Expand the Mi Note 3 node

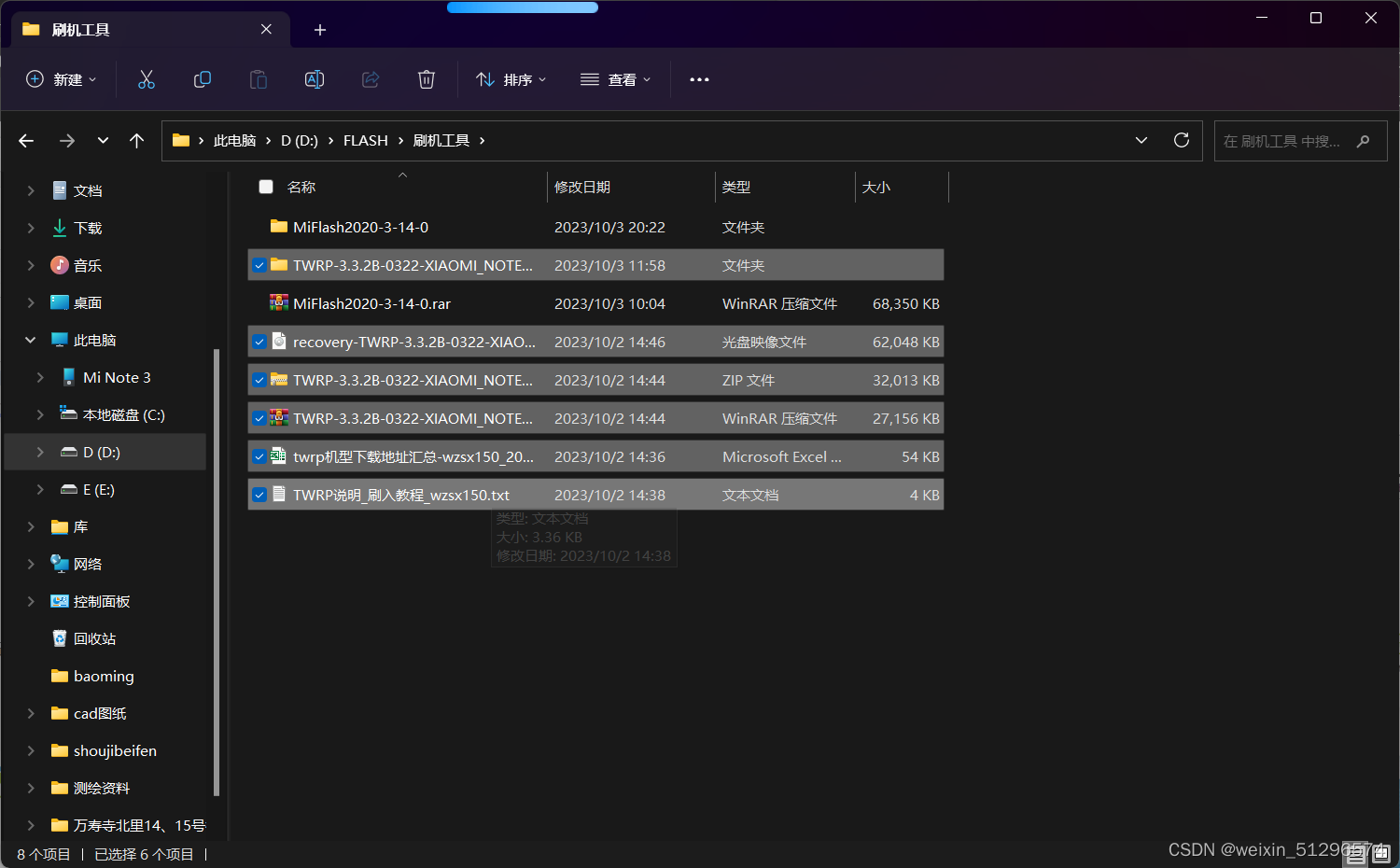[x=40, y=377]
